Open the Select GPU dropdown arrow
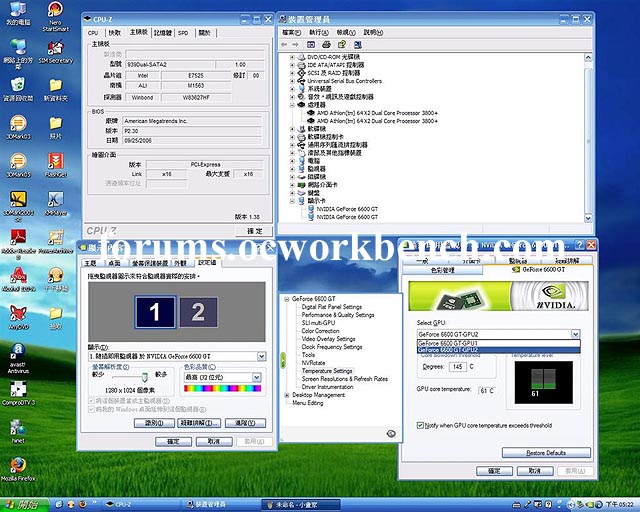 [575, 334]
